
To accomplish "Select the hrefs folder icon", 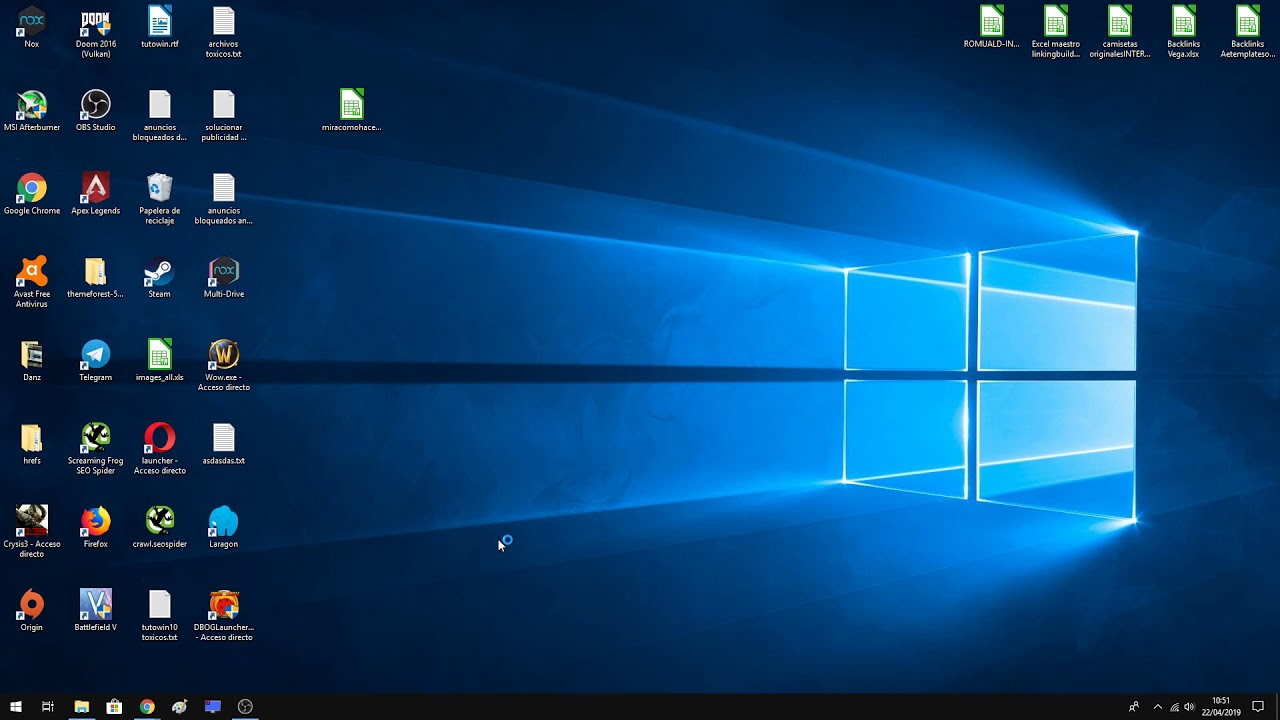I will pos(32,445).
